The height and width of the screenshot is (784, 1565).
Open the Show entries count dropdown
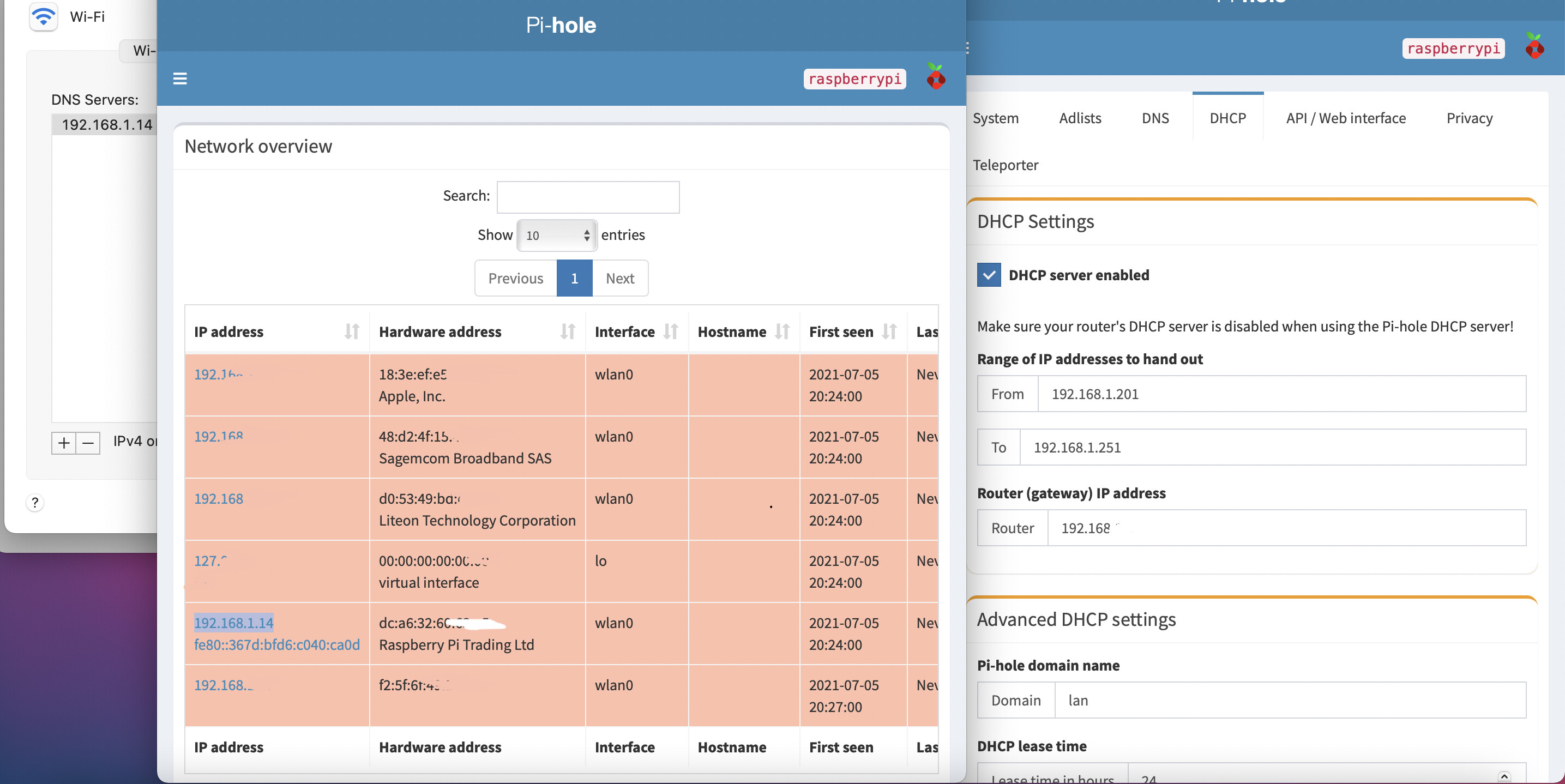(557, 236)
